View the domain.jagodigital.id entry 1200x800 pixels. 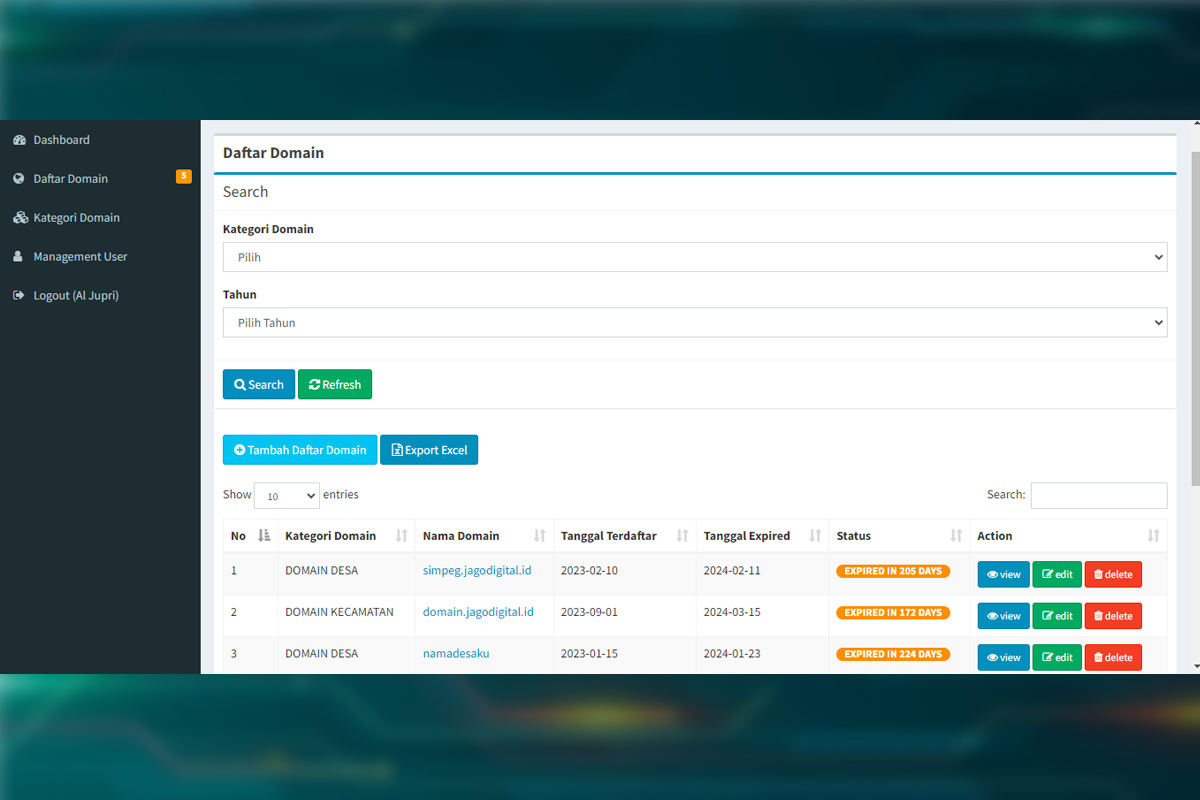tap(1003, 616)
